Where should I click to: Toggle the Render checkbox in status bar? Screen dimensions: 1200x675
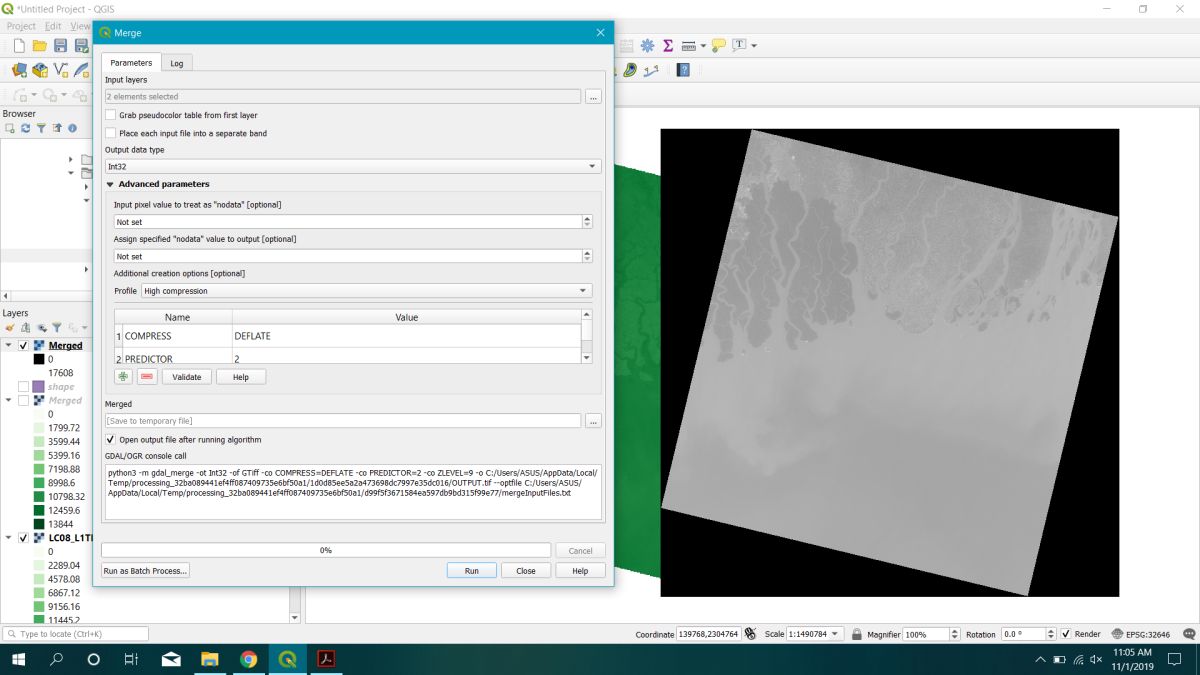1066,634
